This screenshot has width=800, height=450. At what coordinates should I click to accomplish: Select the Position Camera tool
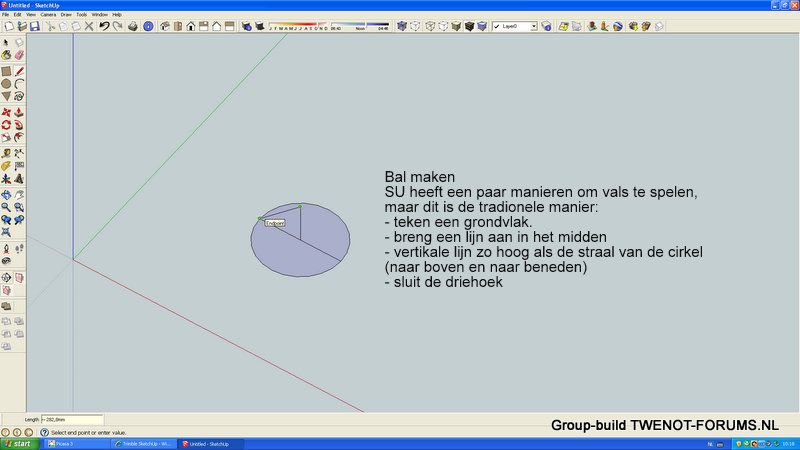6,249
